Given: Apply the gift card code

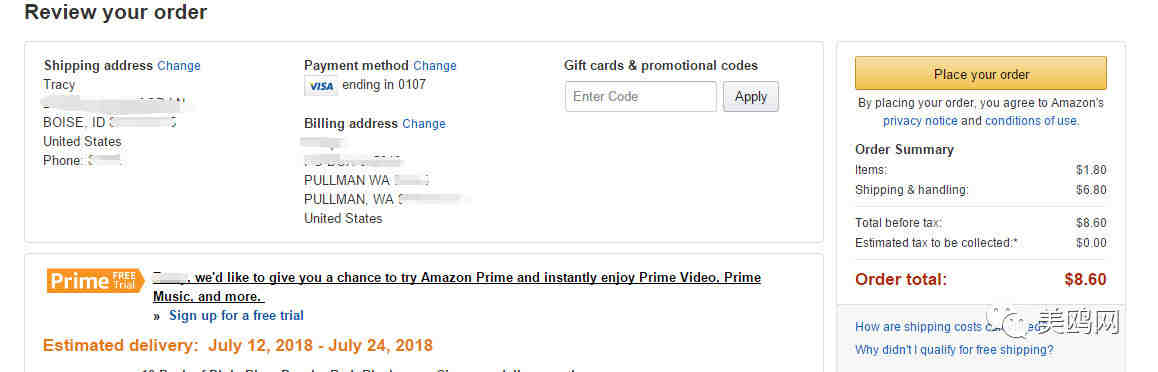Looking at the screenshot, I should click(750, 97).
